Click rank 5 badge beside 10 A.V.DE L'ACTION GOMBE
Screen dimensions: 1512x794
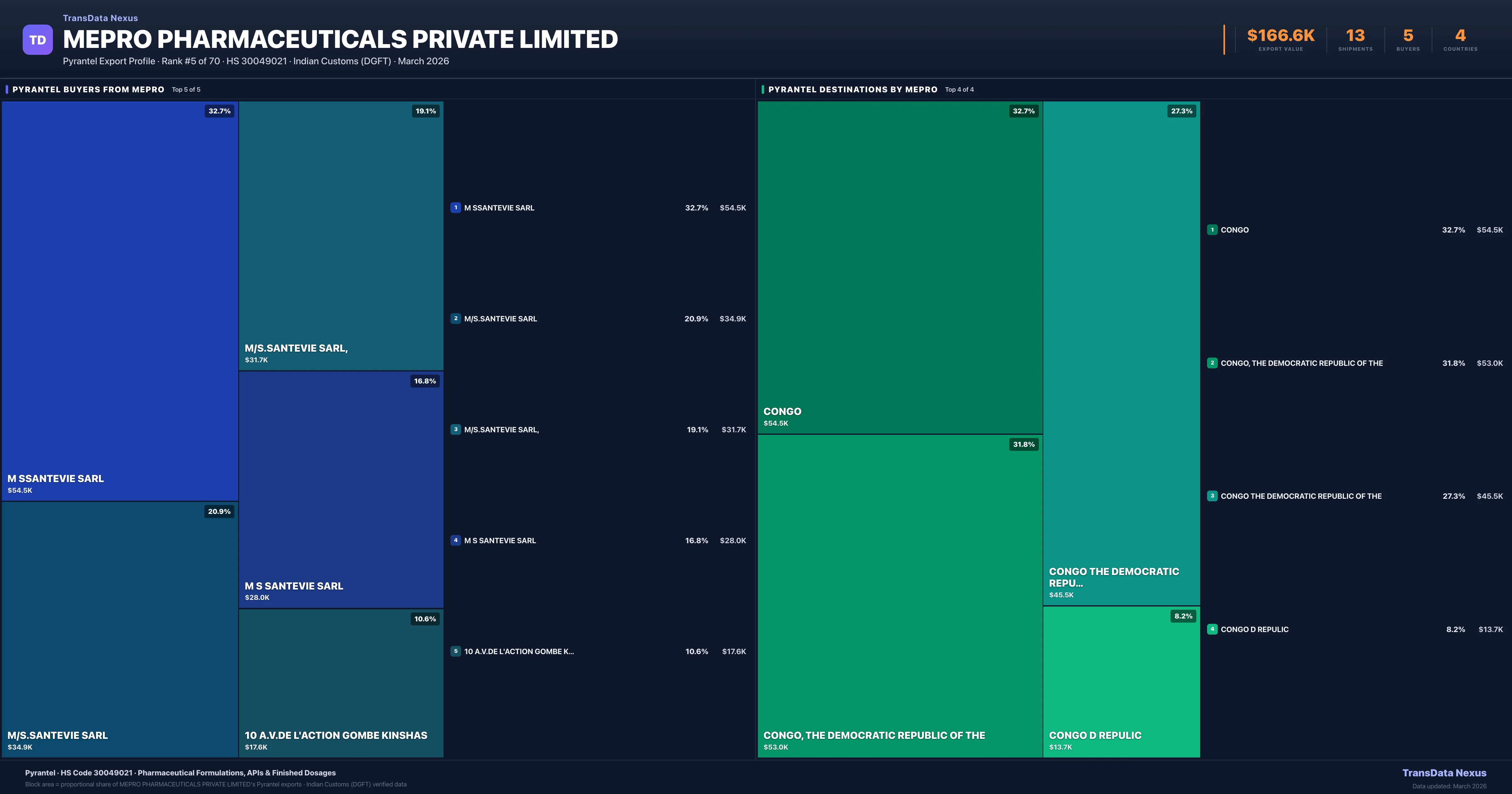pyautogui.click(x=455, y=651)
